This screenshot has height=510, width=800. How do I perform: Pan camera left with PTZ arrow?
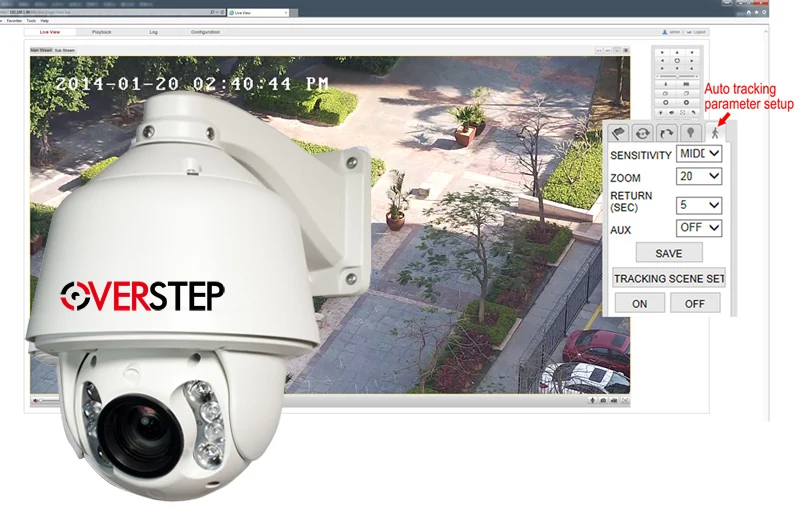(662, 61)
